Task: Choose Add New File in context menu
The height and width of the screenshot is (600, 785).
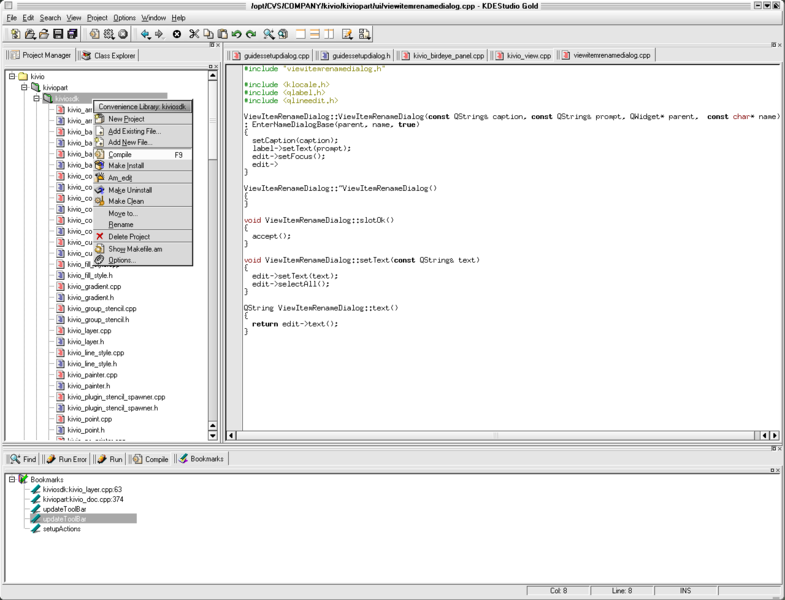Action: 143,142
